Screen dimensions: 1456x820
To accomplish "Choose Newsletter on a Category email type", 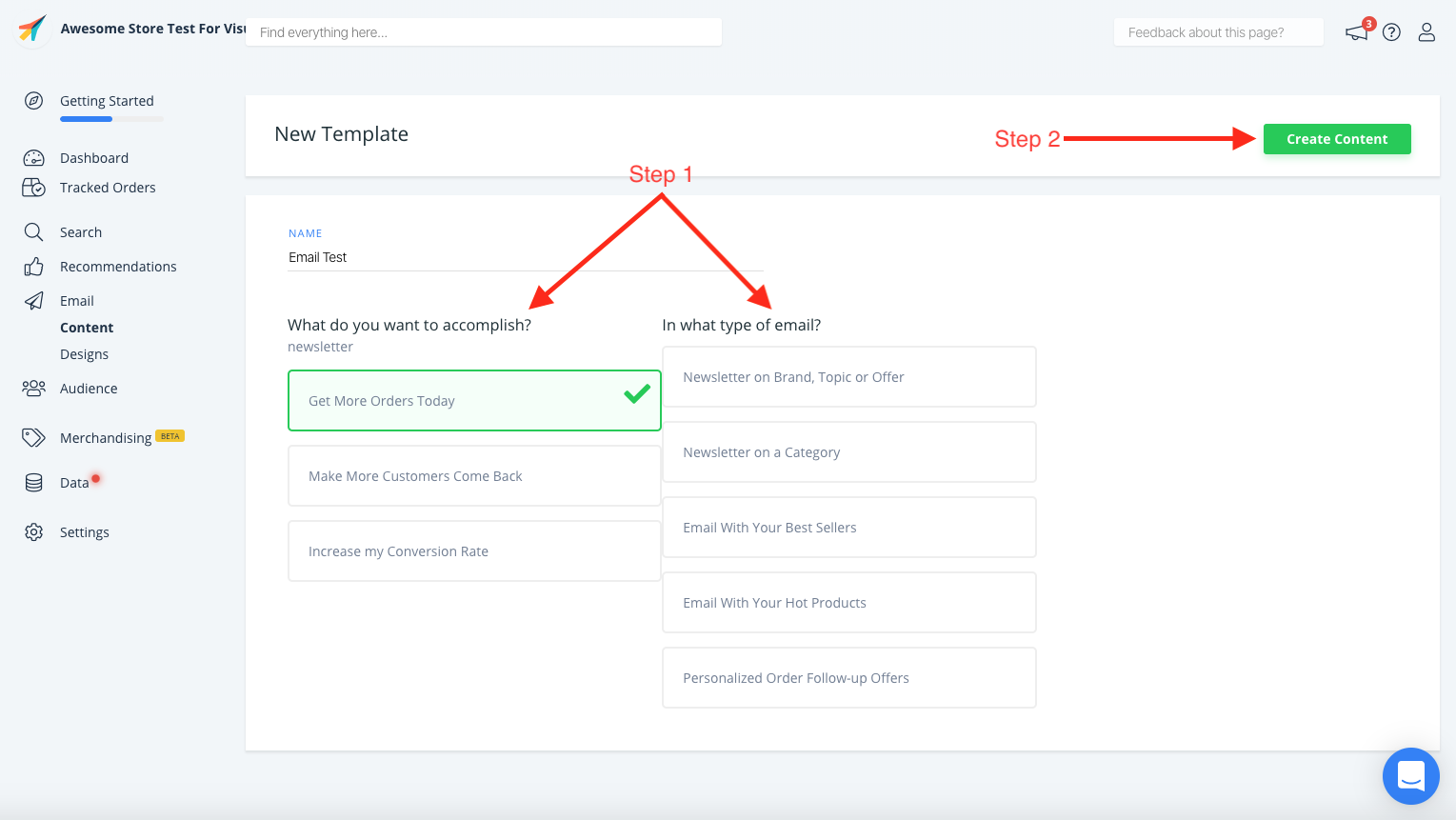I will click(x=848, y=451).
